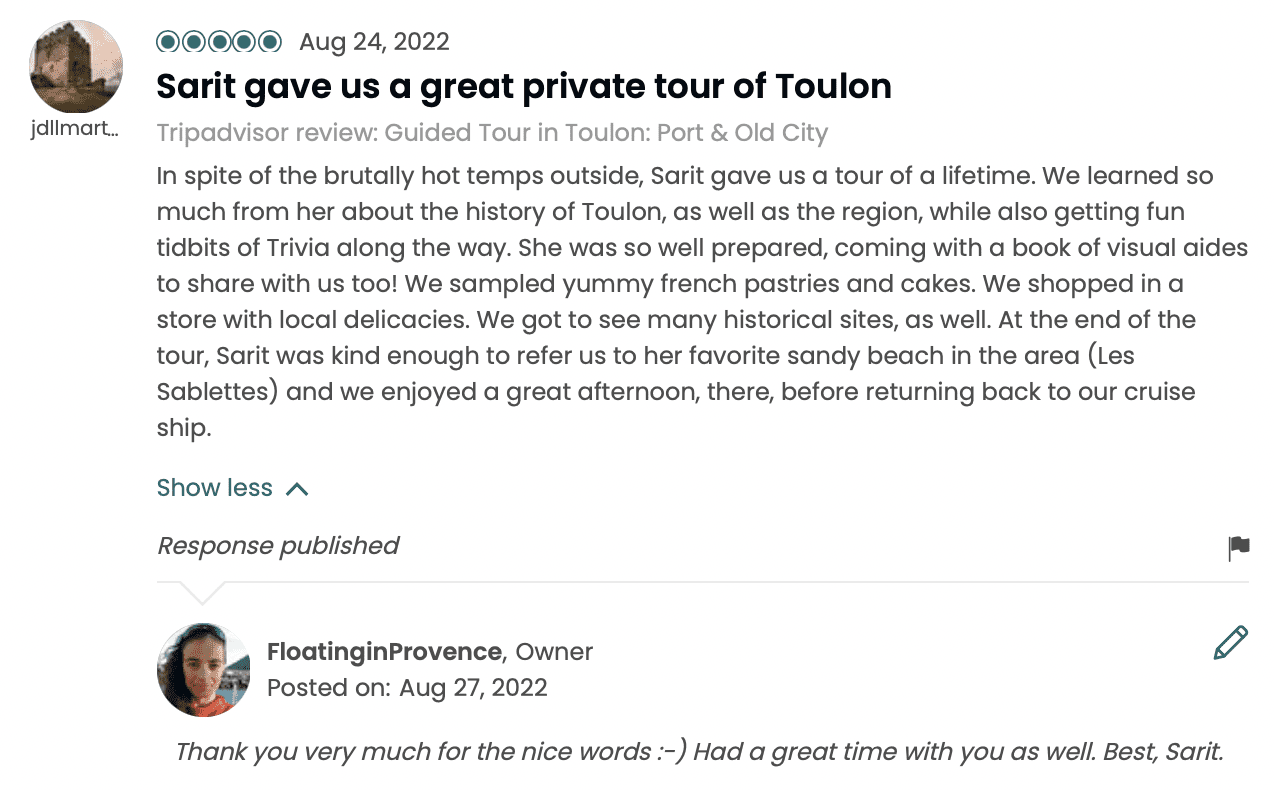Image resolution: width=1274 pixels, height=790 pixels.
Task: Open the jdllmart... reviewer profile name
Action: [75, 131]
